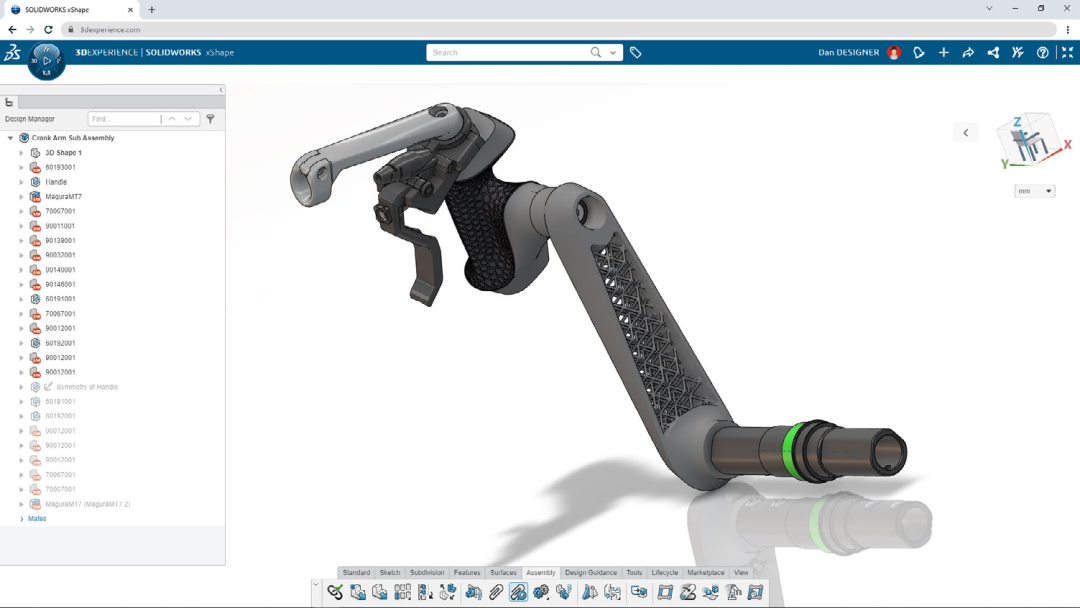Switch to the Sketch tab
1080x608 pixels.
[x=389, y=573]
